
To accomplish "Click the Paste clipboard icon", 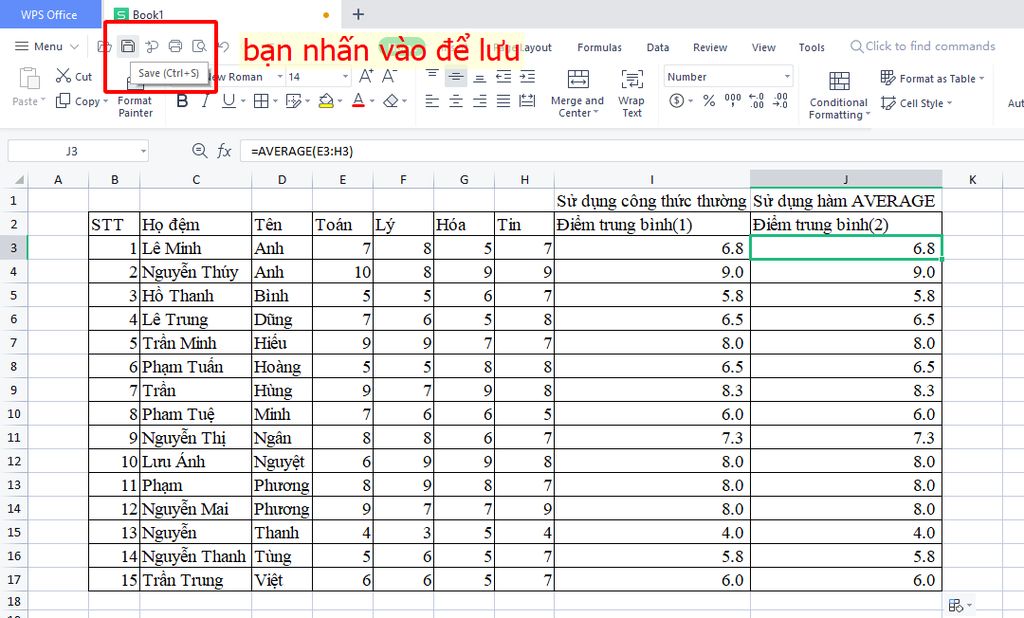I will pos(29,78).
